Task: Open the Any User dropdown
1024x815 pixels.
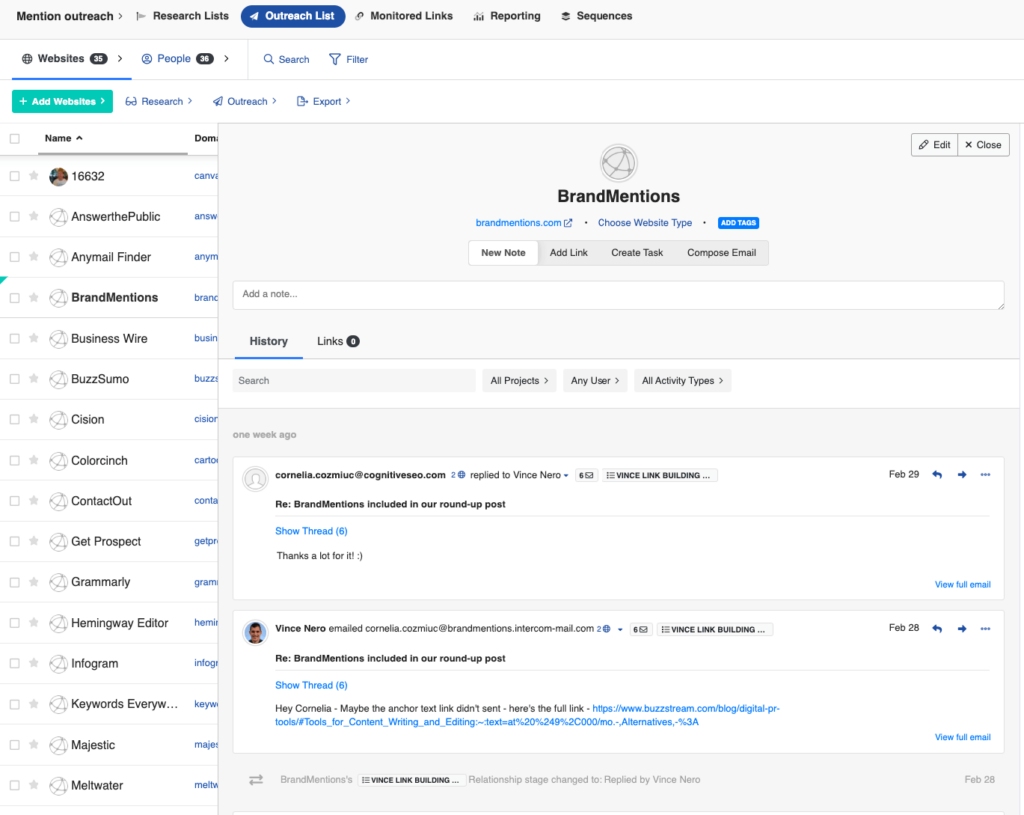Action: coord(594,380)
